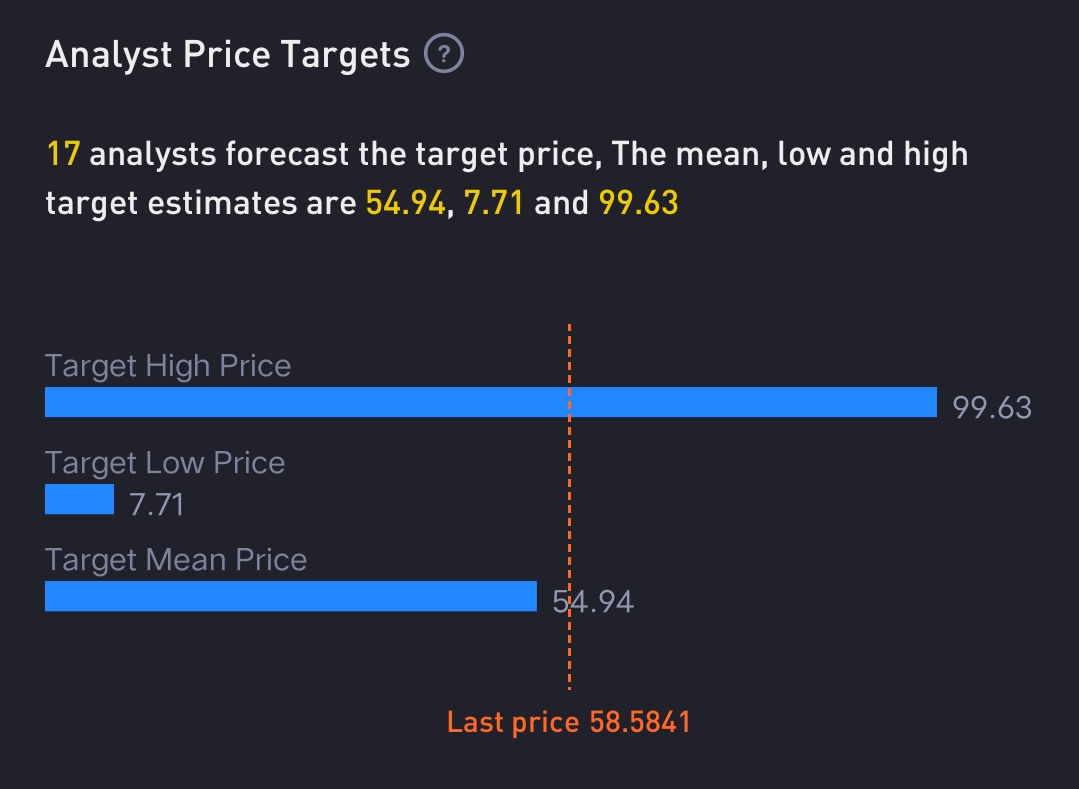This screenshot has width=1079, height=789.
Task: Click the Target Mean Price blue bar
Action: (290, 596)
